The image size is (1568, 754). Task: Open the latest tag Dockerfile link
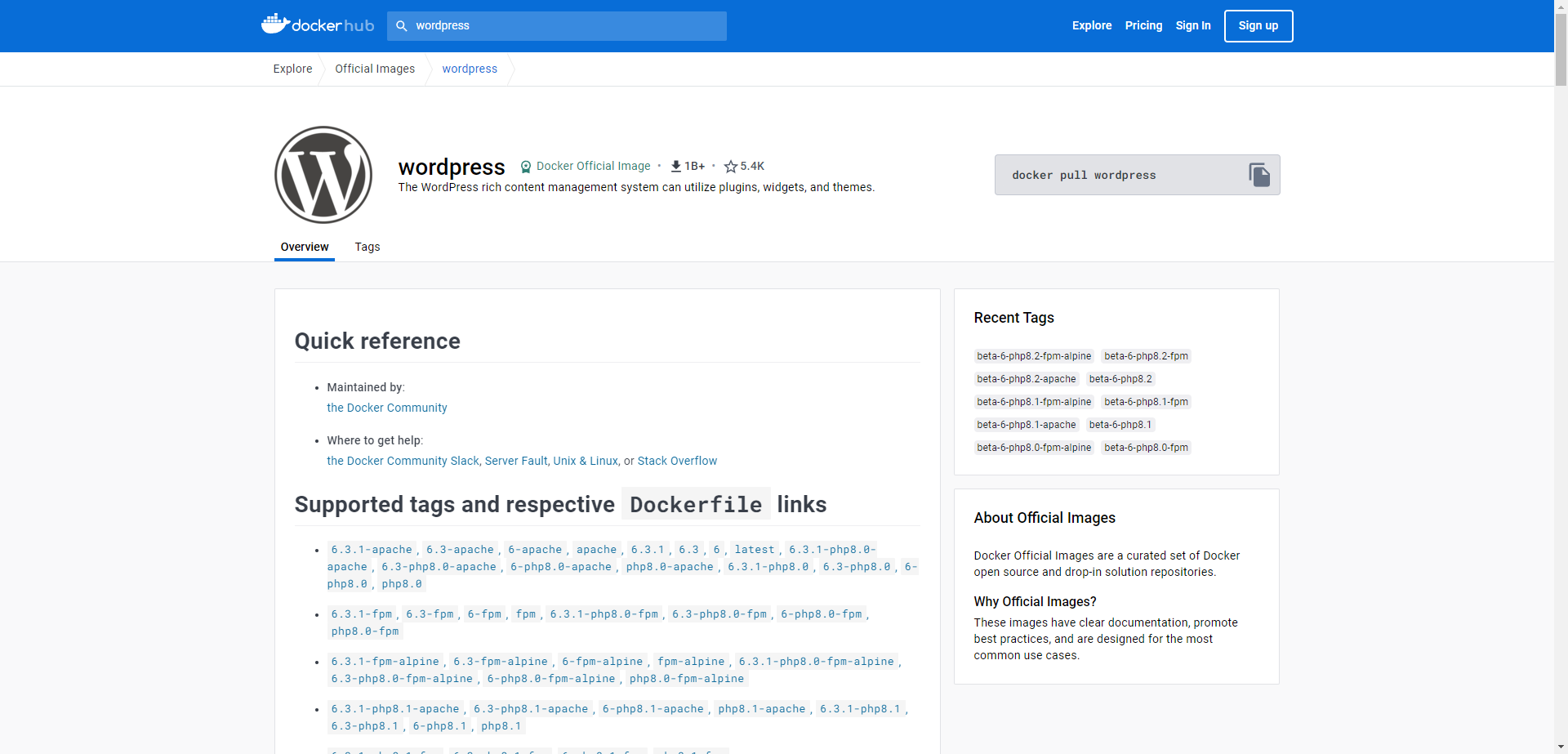click(755, 550)
